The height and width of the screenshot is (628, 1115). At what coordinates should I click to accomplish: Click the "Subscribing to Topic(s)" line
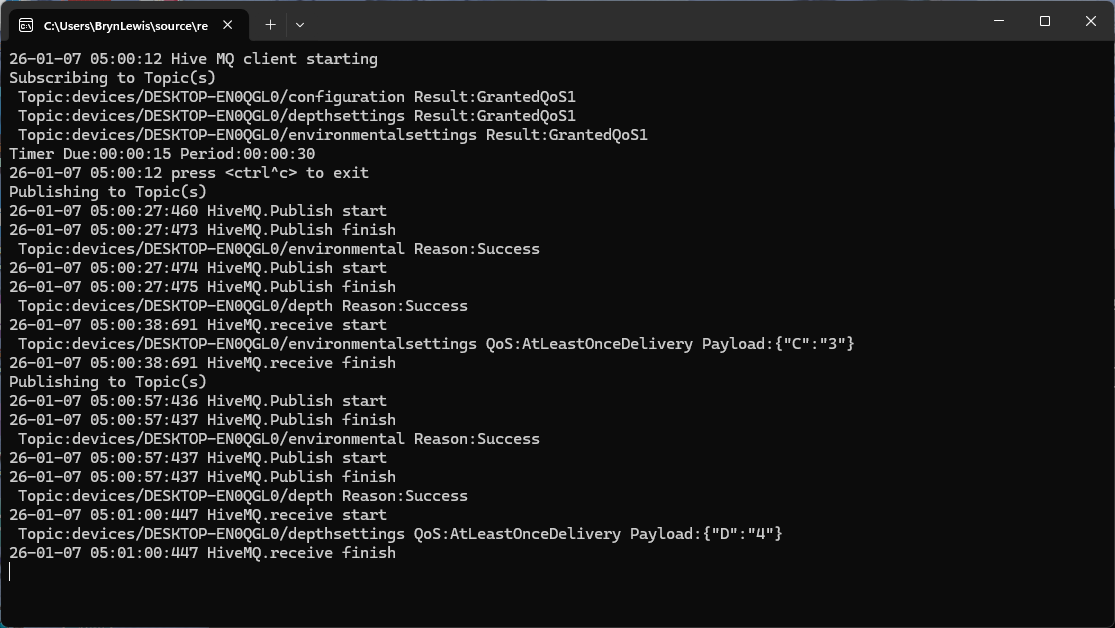112,78
